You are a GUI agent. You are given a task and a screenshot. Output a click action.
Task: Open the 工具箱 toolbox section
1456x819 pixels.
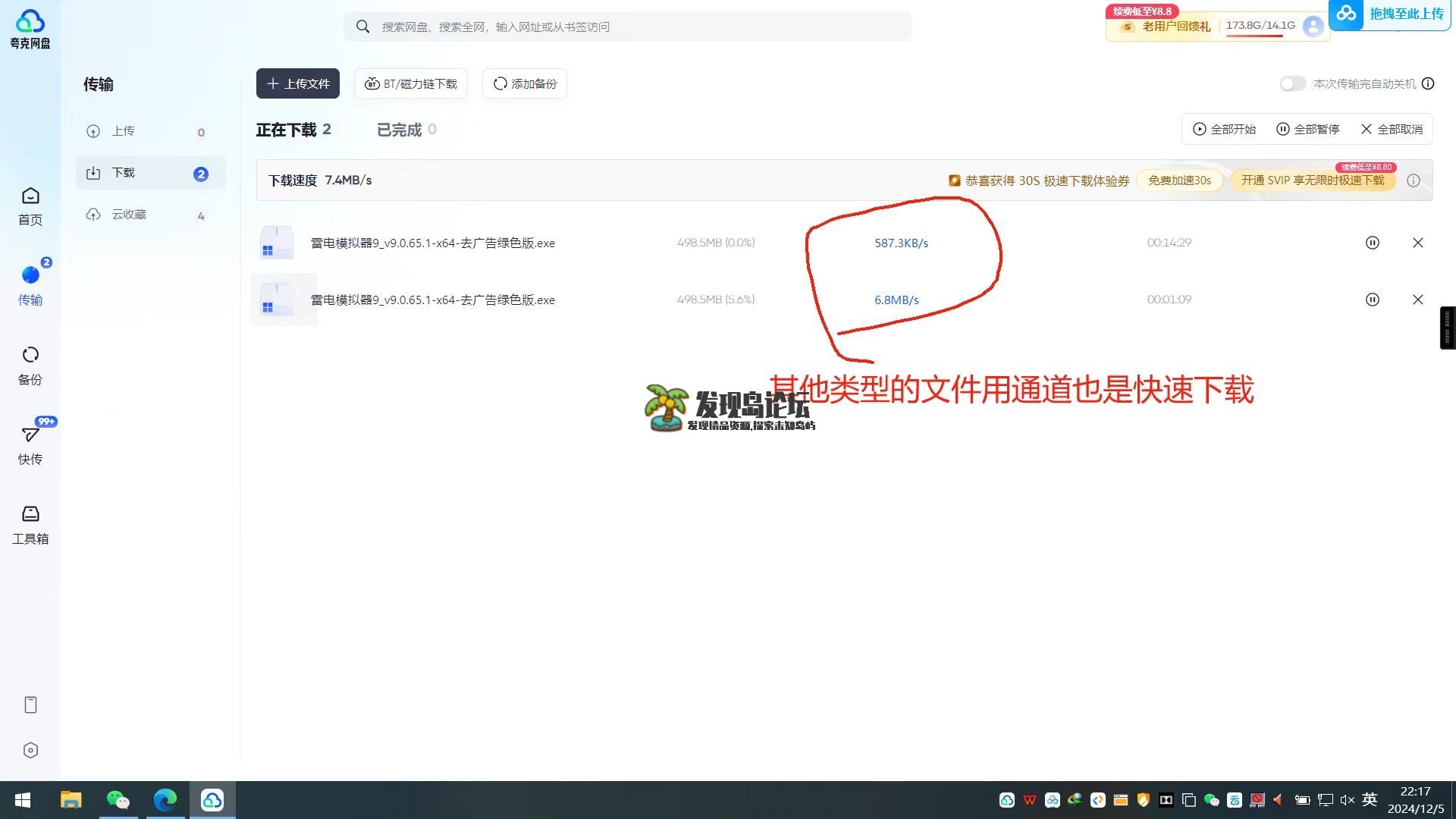(x=30, y=525)
